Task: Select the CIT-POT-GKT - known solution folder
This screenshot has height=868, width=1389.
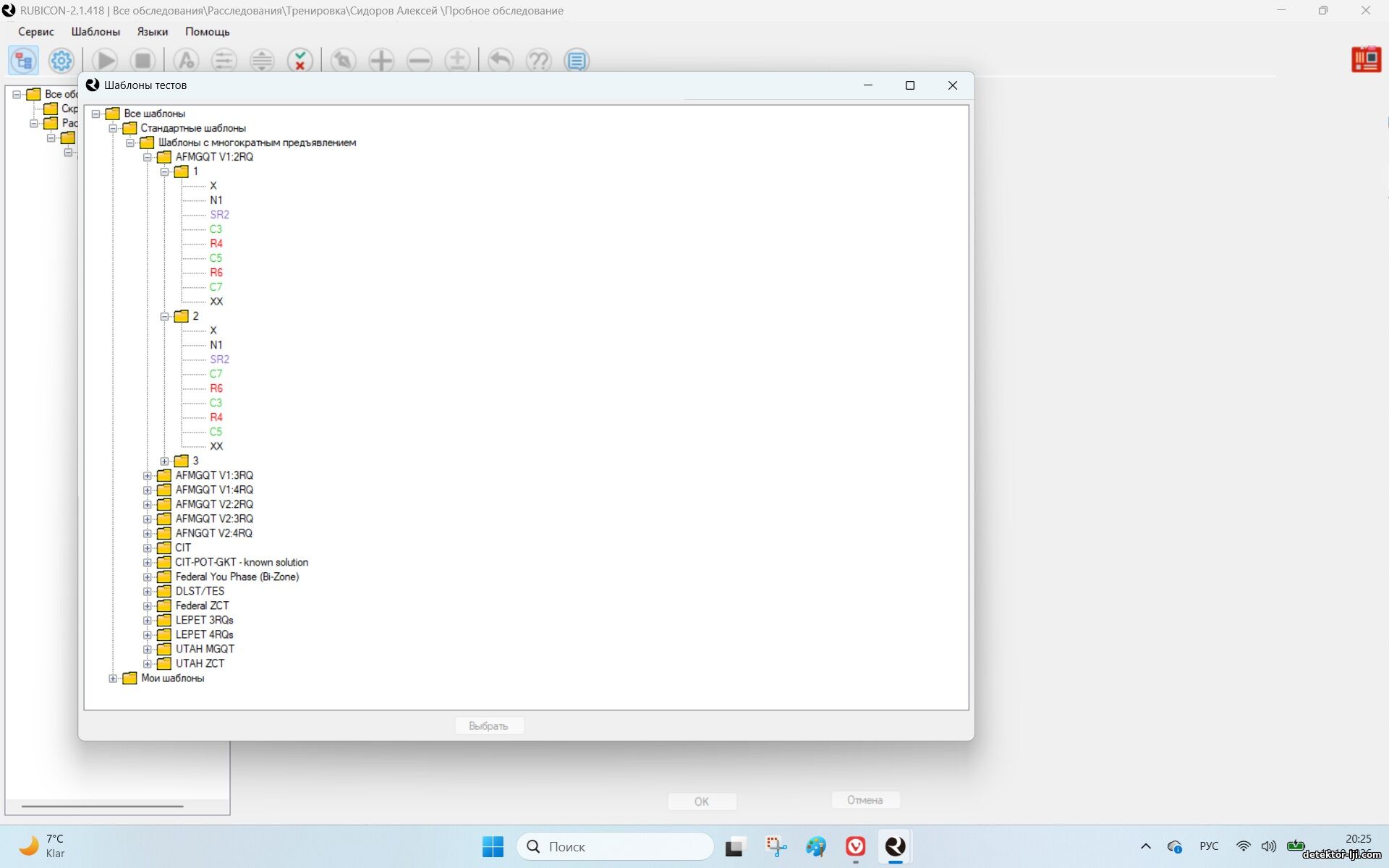Action: (x=242, y=562)
